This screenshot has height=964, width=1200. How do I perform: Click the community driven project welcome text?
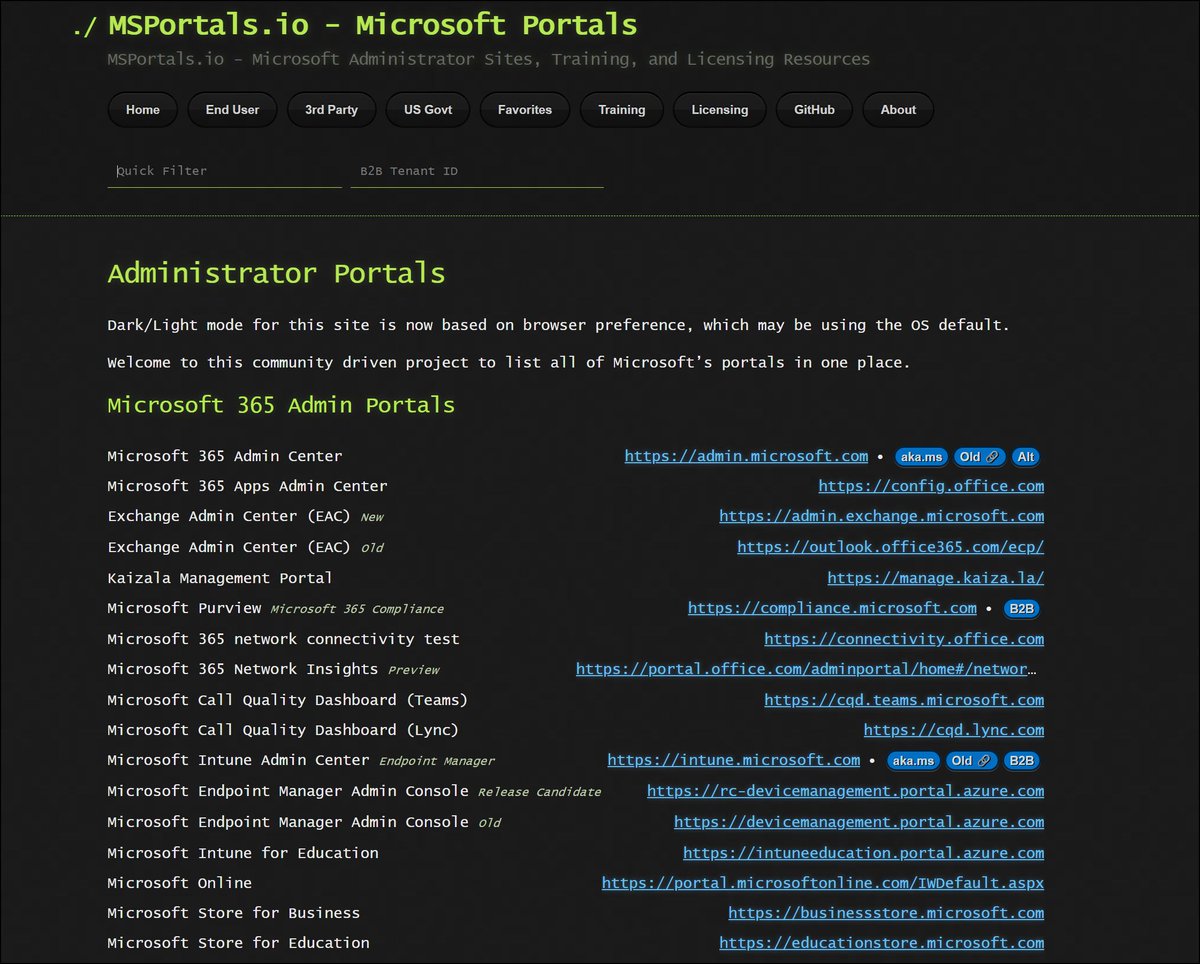coord(509,362)
